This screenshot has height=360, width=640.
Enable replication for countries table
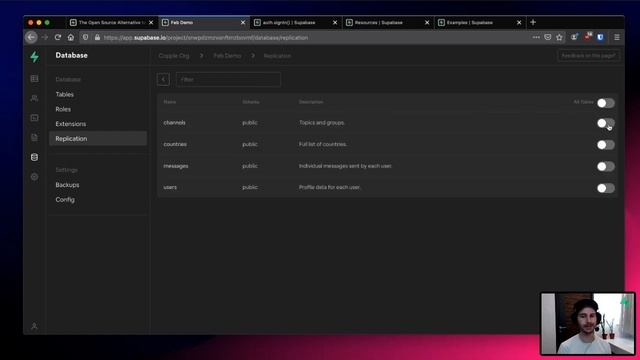(606, 144)
